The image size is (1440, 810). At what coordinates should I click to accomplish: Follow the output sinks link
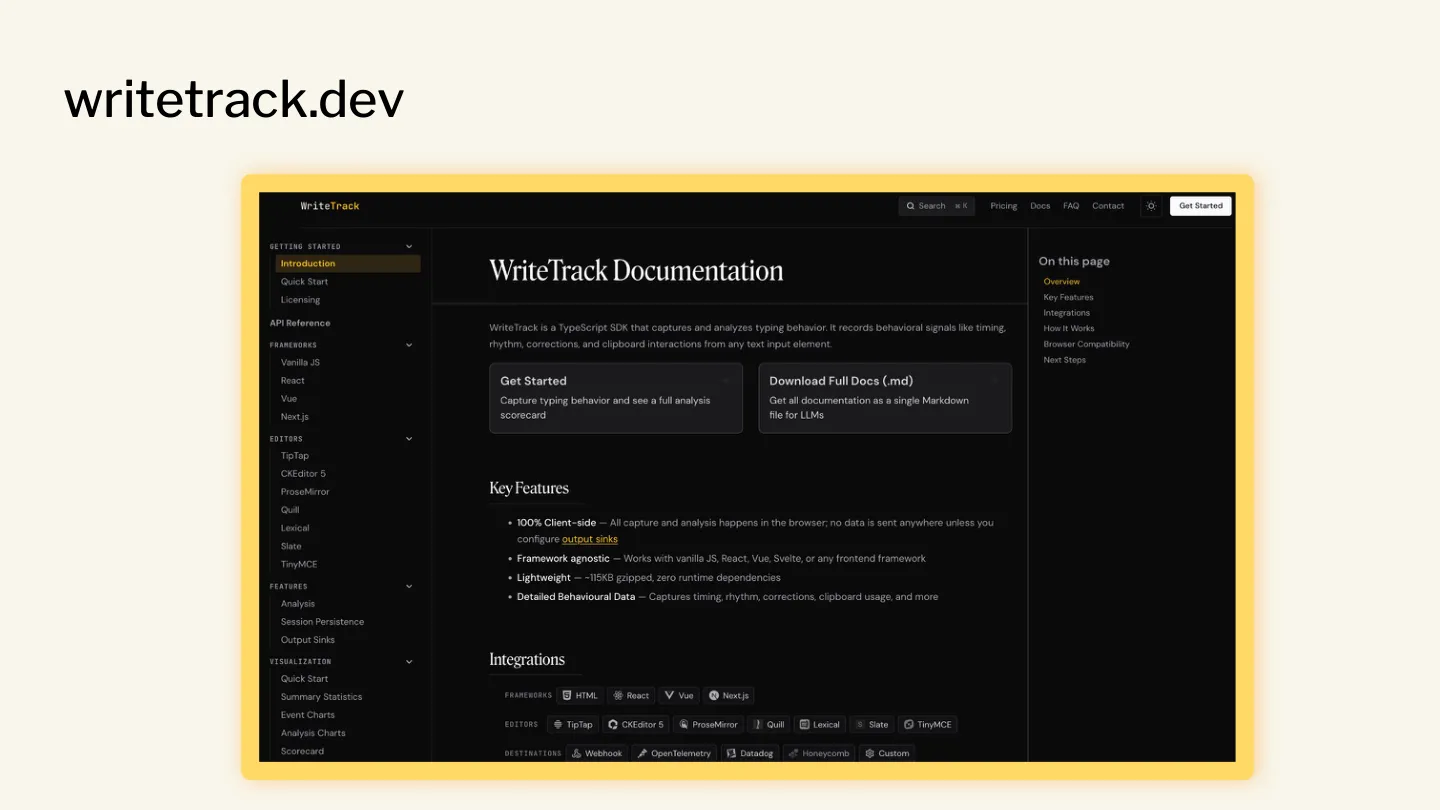coord(590,539)
